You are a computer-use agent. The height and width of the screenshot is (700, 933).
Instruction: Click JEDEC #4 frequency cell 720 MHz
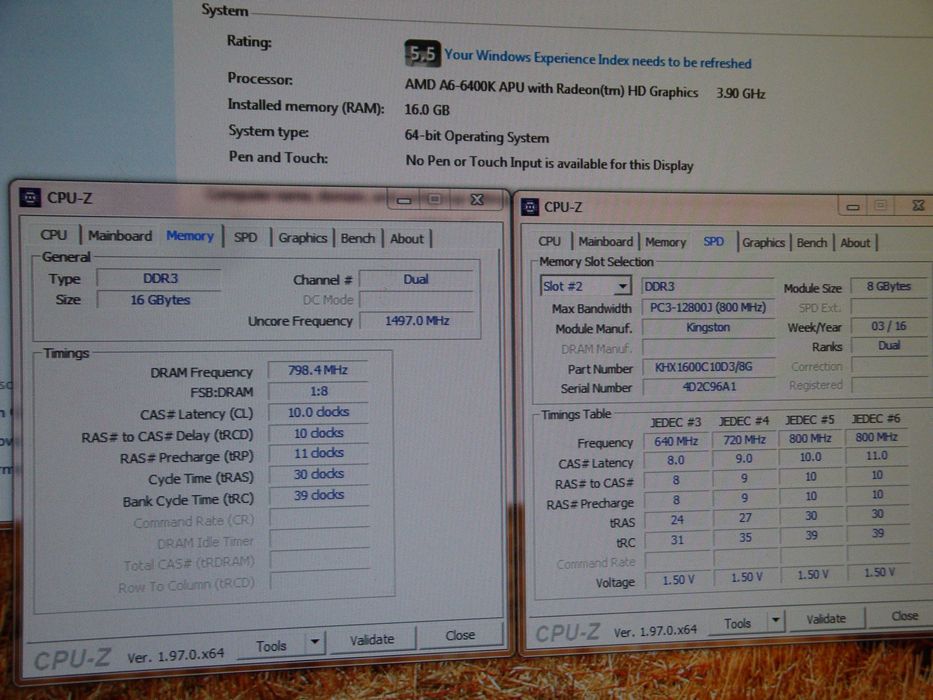(x=744, y=440)
